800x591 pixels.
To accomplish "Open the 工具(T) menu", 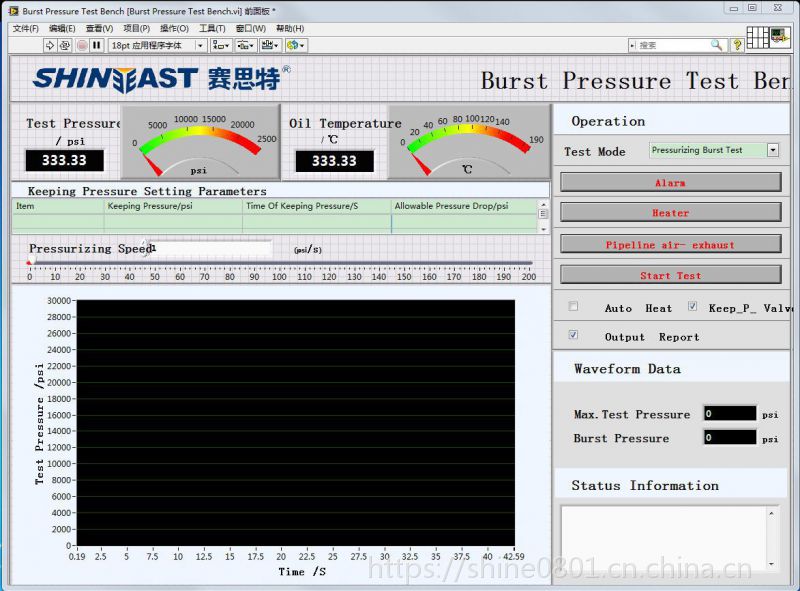I will 212,29.
